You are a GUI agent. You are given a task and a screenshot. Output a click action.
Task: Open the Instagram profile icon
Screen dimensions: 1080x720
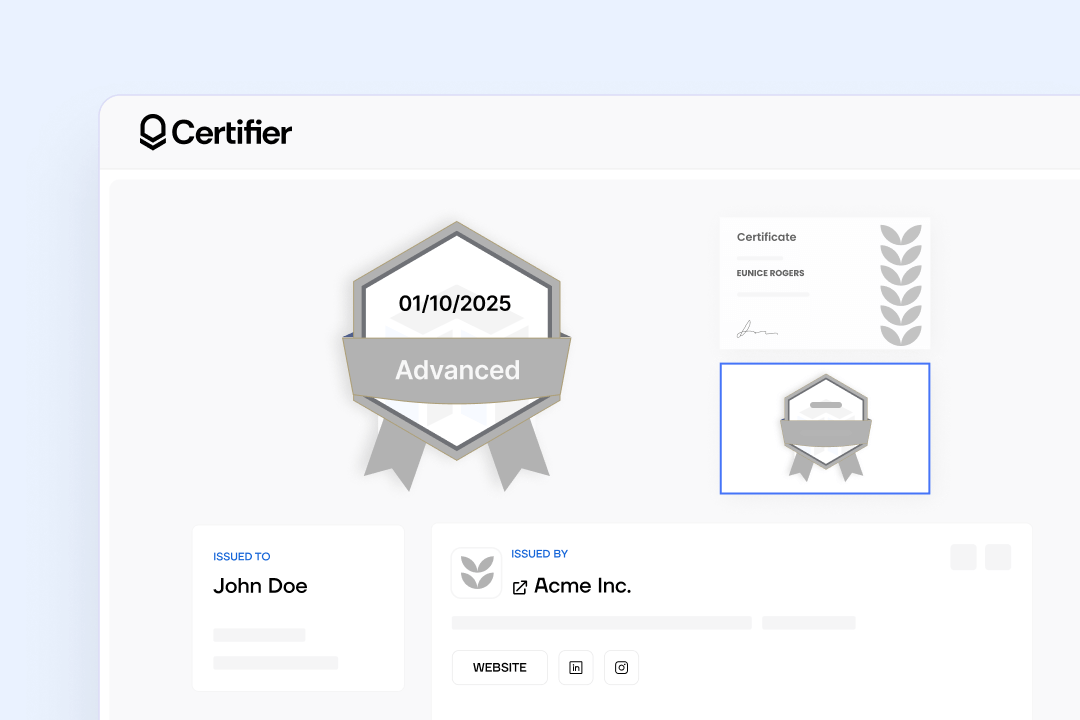(x=621, y=667)
